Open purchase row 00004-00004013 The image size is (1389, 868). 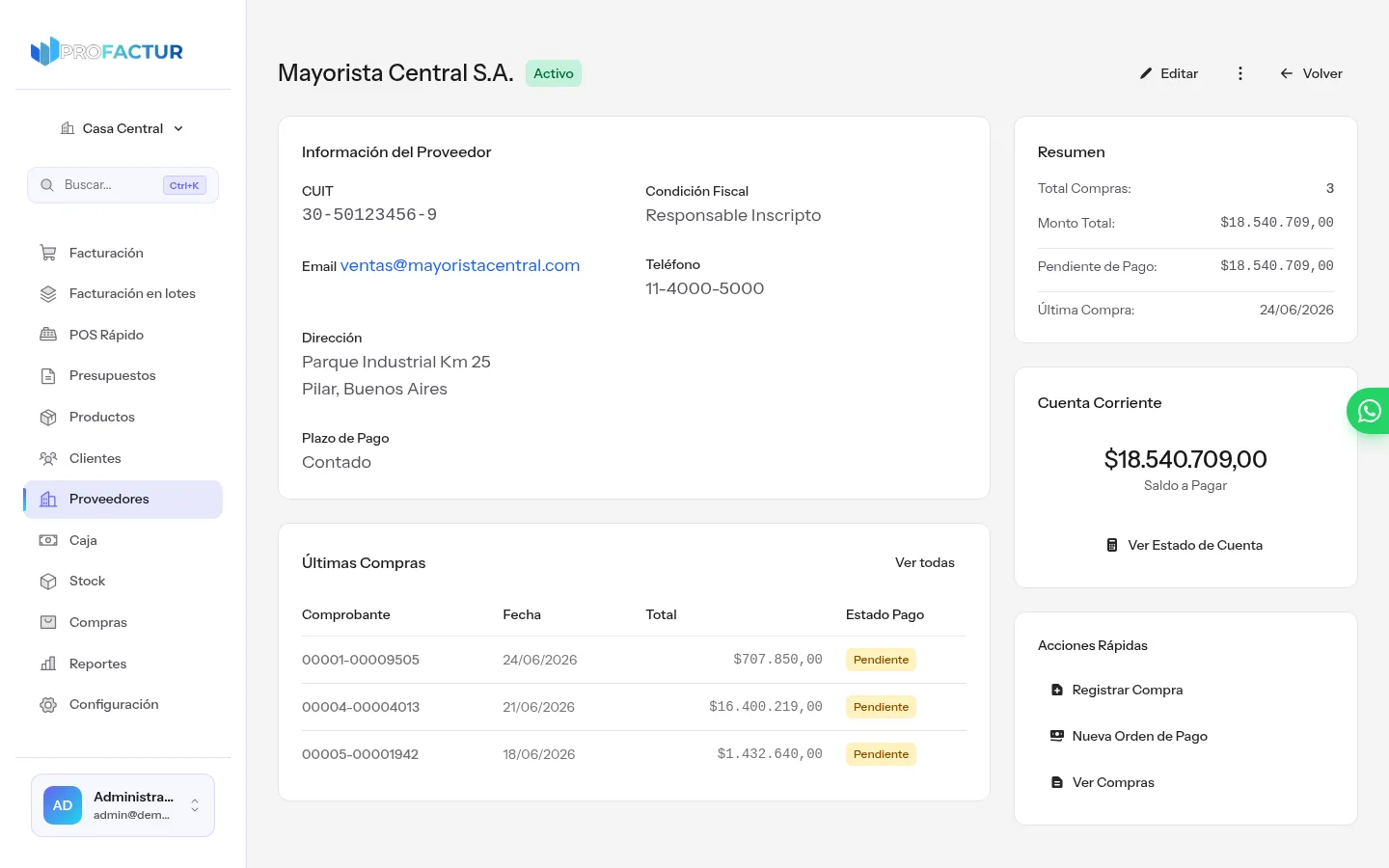[x=634, y=707]
